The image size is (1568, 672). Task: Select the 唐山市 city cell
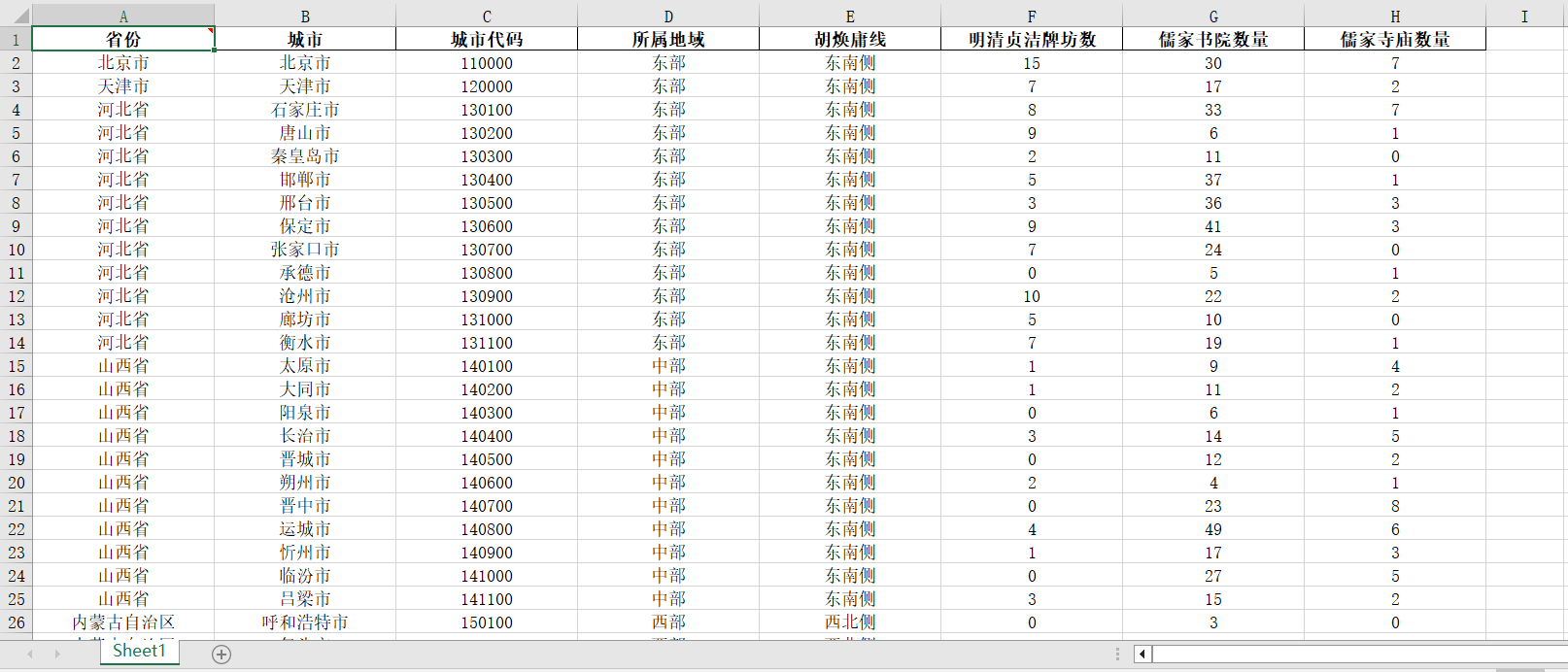click(305, 133)
